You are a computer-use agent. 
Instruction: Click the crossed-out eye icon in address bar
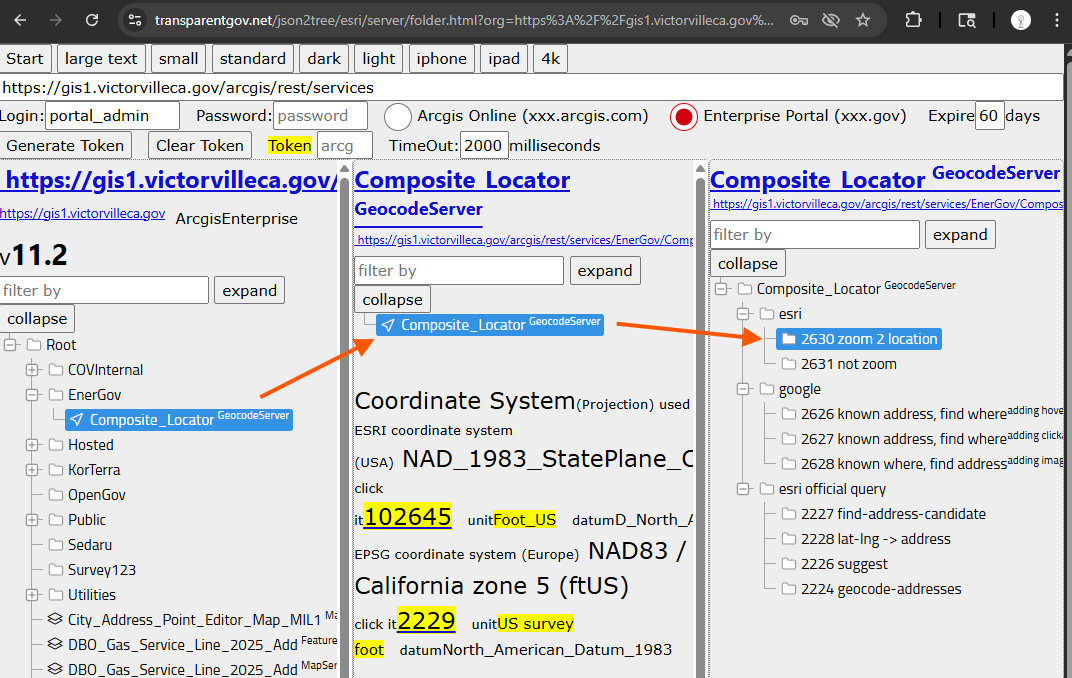click(x=830, y=20)
